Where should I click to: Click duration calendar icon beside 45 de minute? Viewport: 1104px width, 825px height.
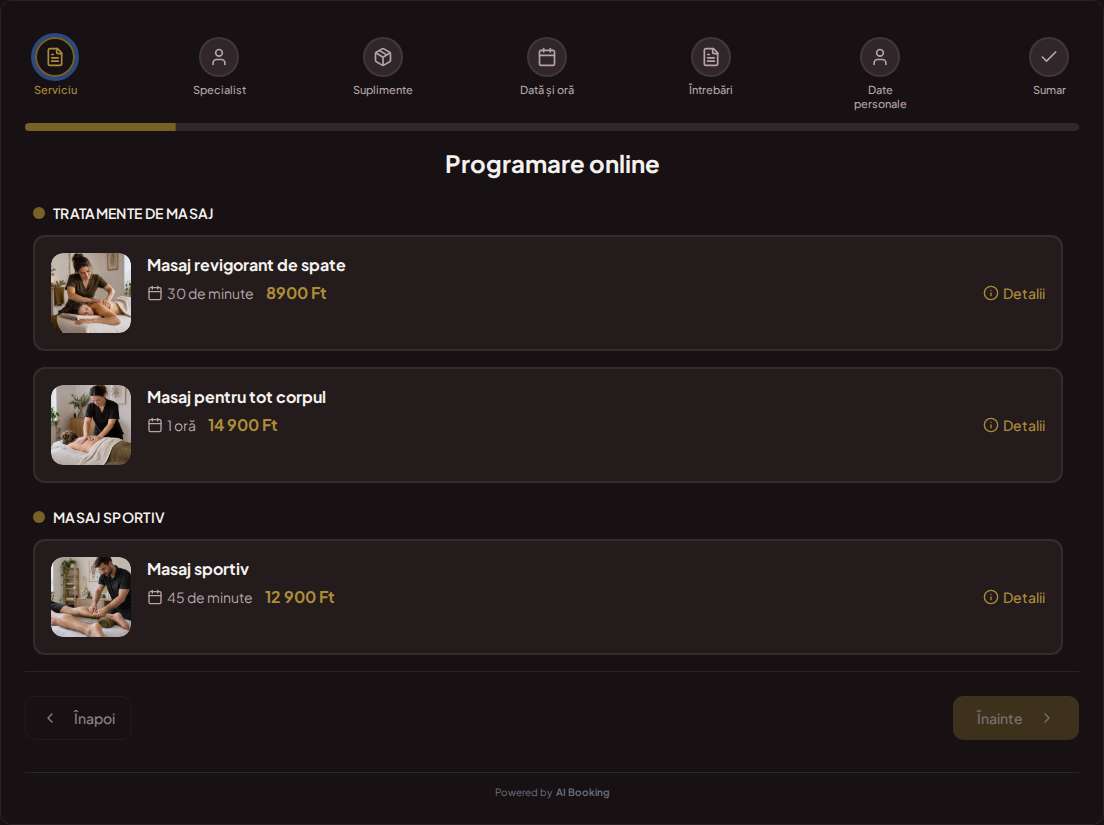tap(155, 598)
